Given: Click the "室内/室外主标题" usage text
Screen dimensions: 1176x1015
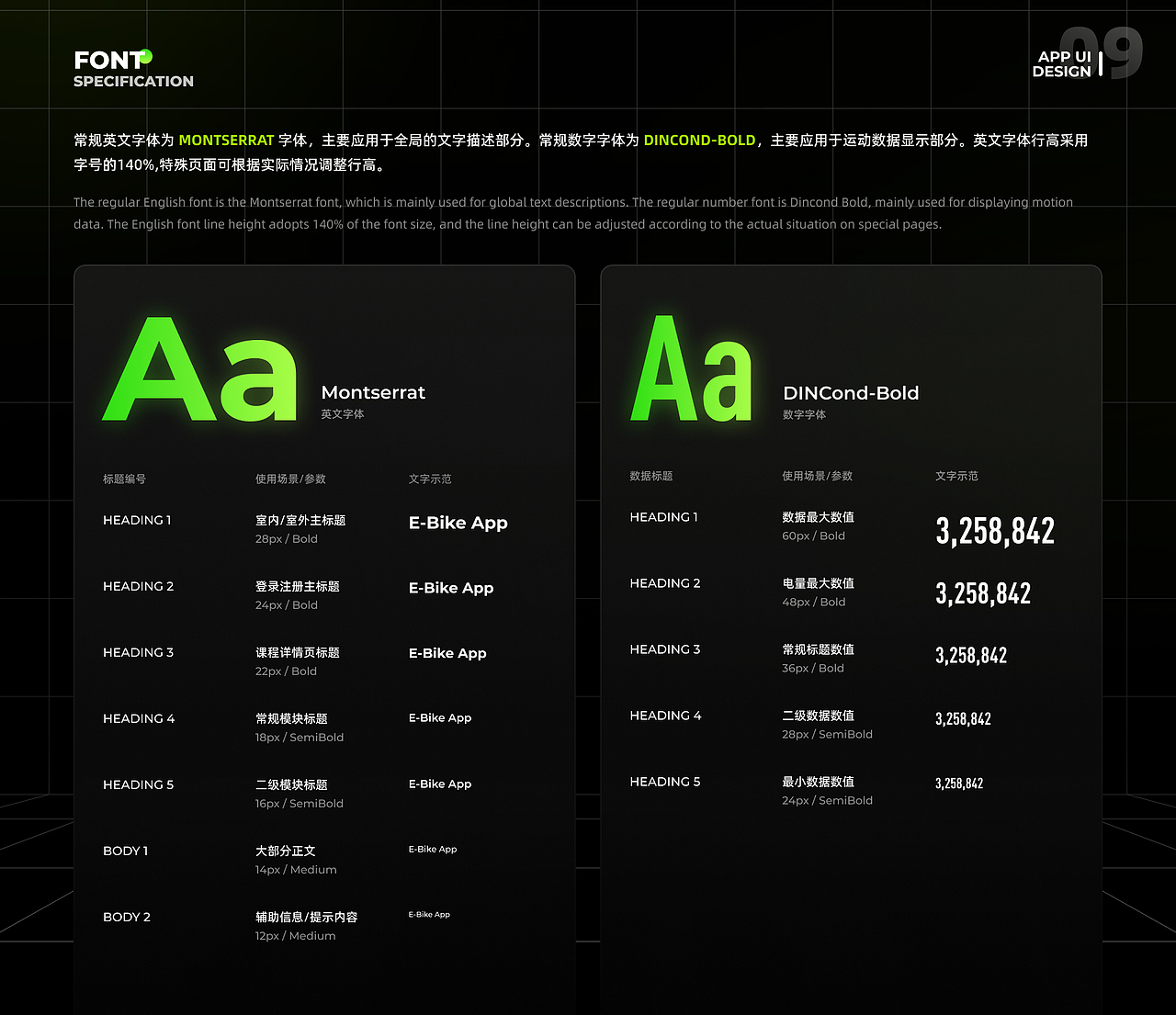Looking at the screenshot, I should (x=300, y=520).
